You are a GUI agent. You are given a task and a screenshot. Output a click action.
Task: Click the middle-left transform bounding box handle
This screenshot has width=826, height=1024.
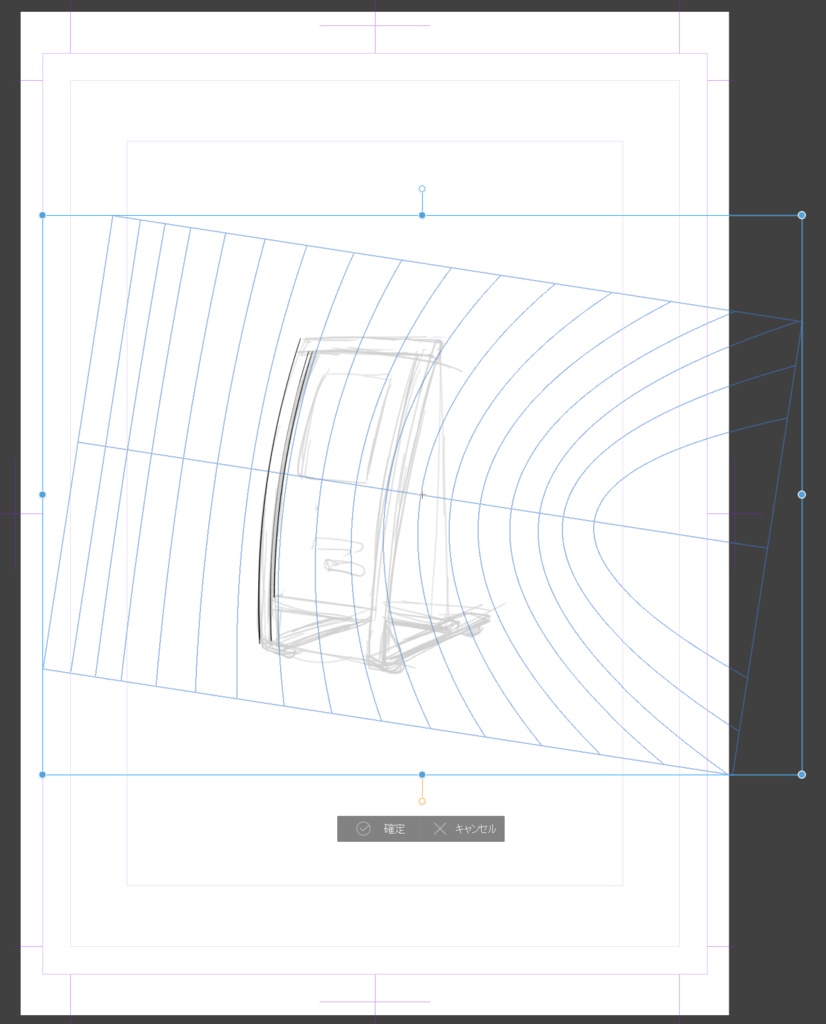click(42, 494)
